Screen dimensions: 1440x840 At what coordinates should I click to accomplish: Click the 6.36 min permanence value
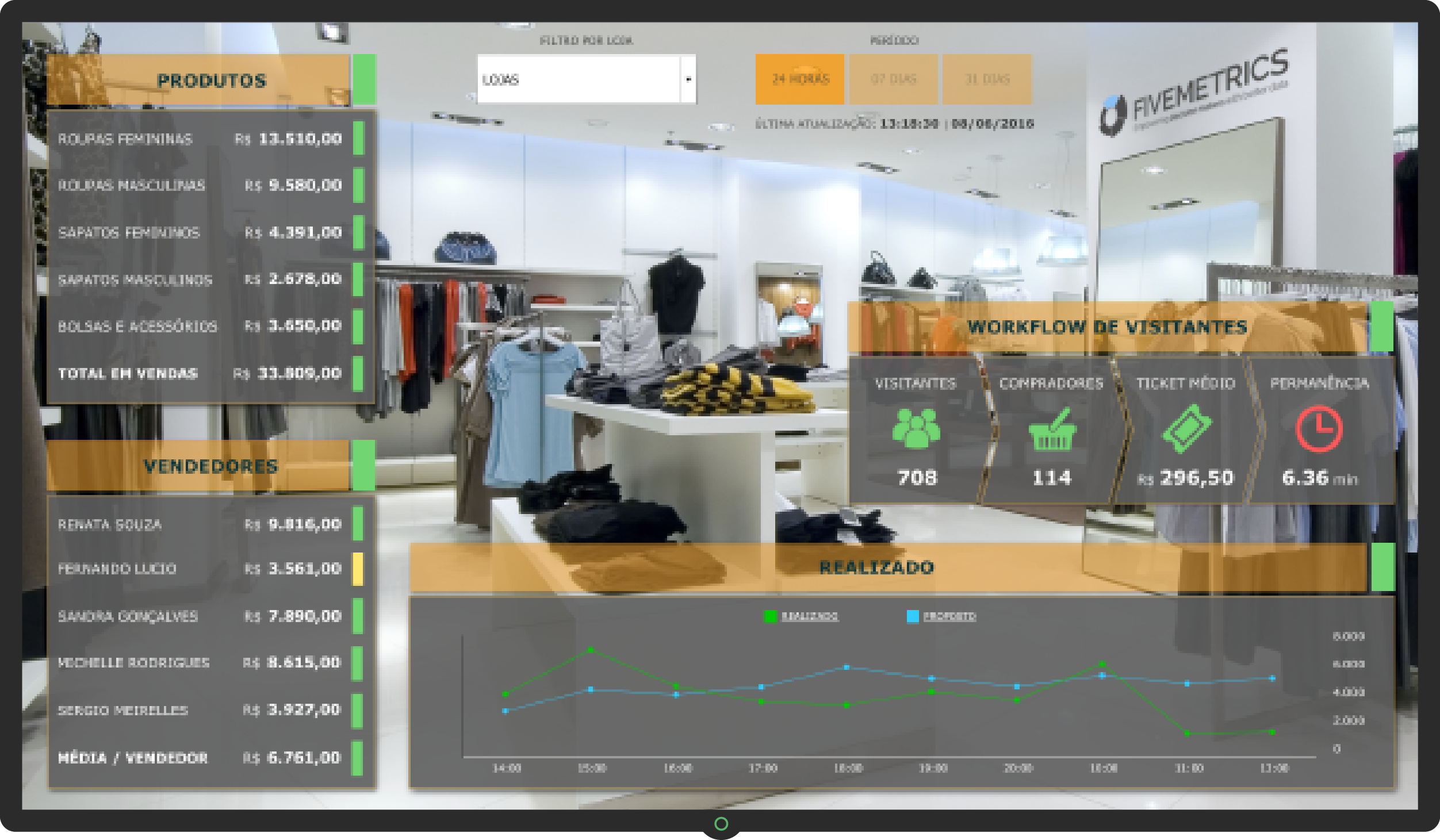(1320, 478)
